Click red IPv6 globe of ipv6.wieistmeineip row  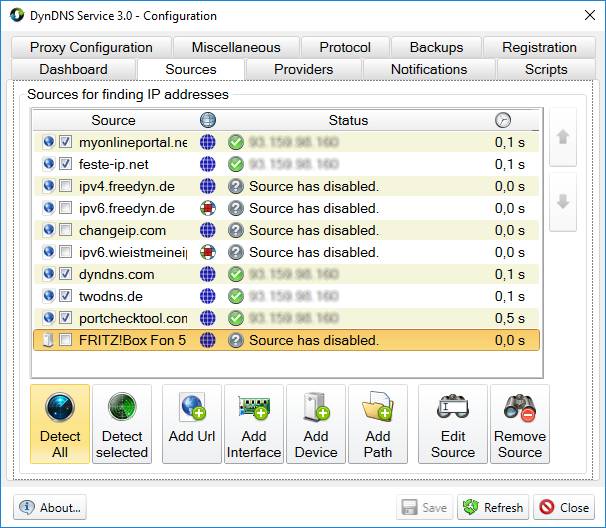click(208, 252)
